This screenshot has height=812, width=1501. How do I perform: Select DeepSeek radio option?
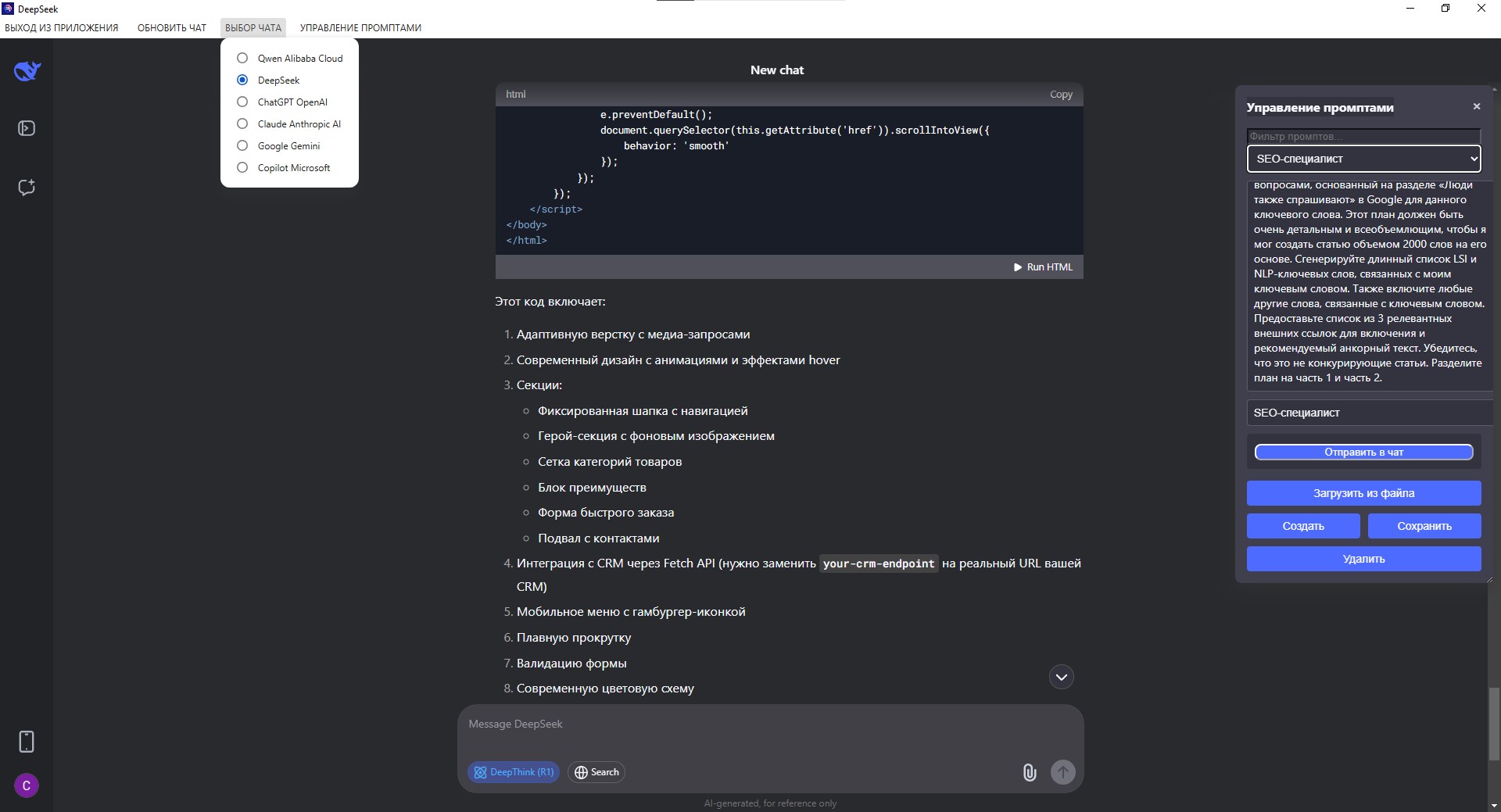point(242,80)
